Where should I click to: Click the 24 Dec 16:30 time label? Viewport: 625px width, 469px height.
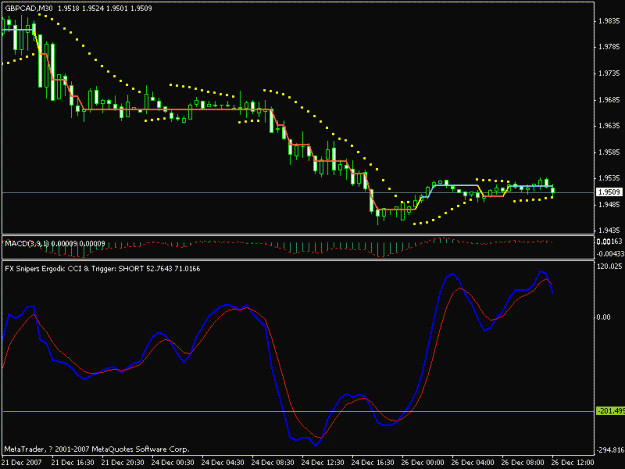coord(373,463)
